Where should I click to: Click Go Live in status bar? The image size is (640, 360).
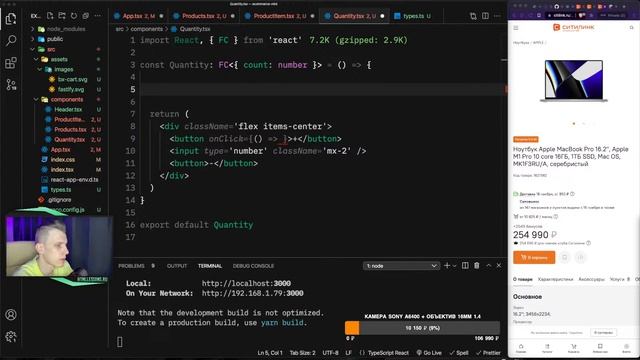click(429, 353)
